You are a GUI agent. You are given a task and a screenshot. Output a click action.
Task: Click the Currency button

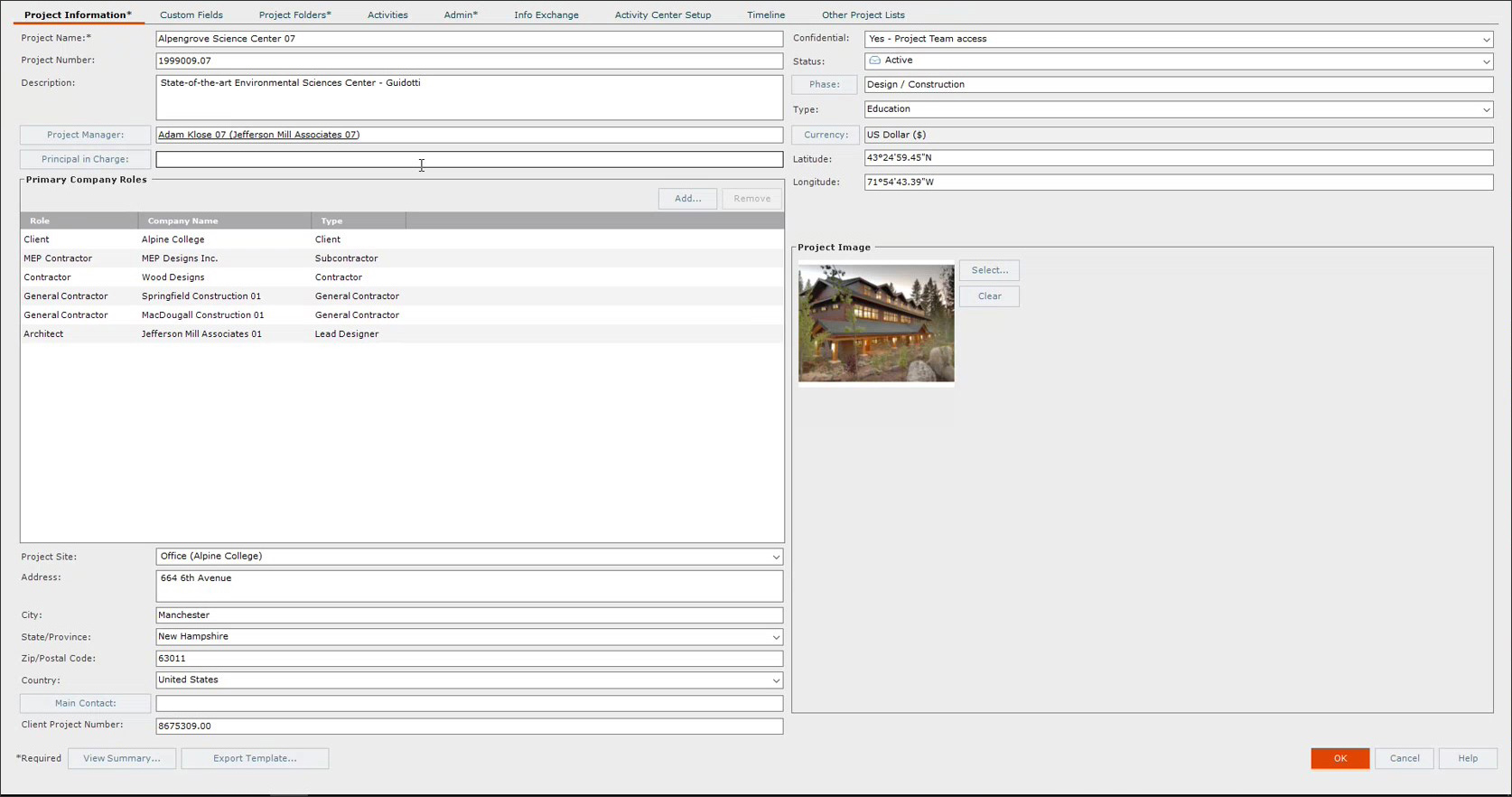(826, 135)
